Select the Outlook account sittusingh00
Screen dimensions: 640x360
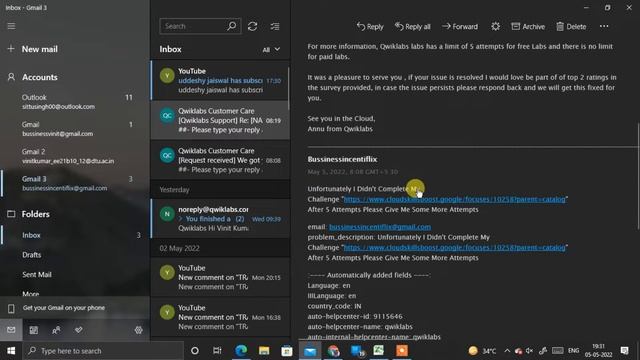tap(75, 102)
